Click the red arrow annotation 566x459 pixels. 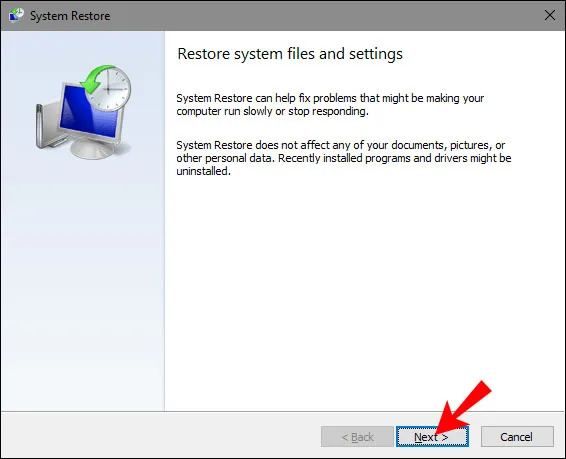tap(463, 407)
